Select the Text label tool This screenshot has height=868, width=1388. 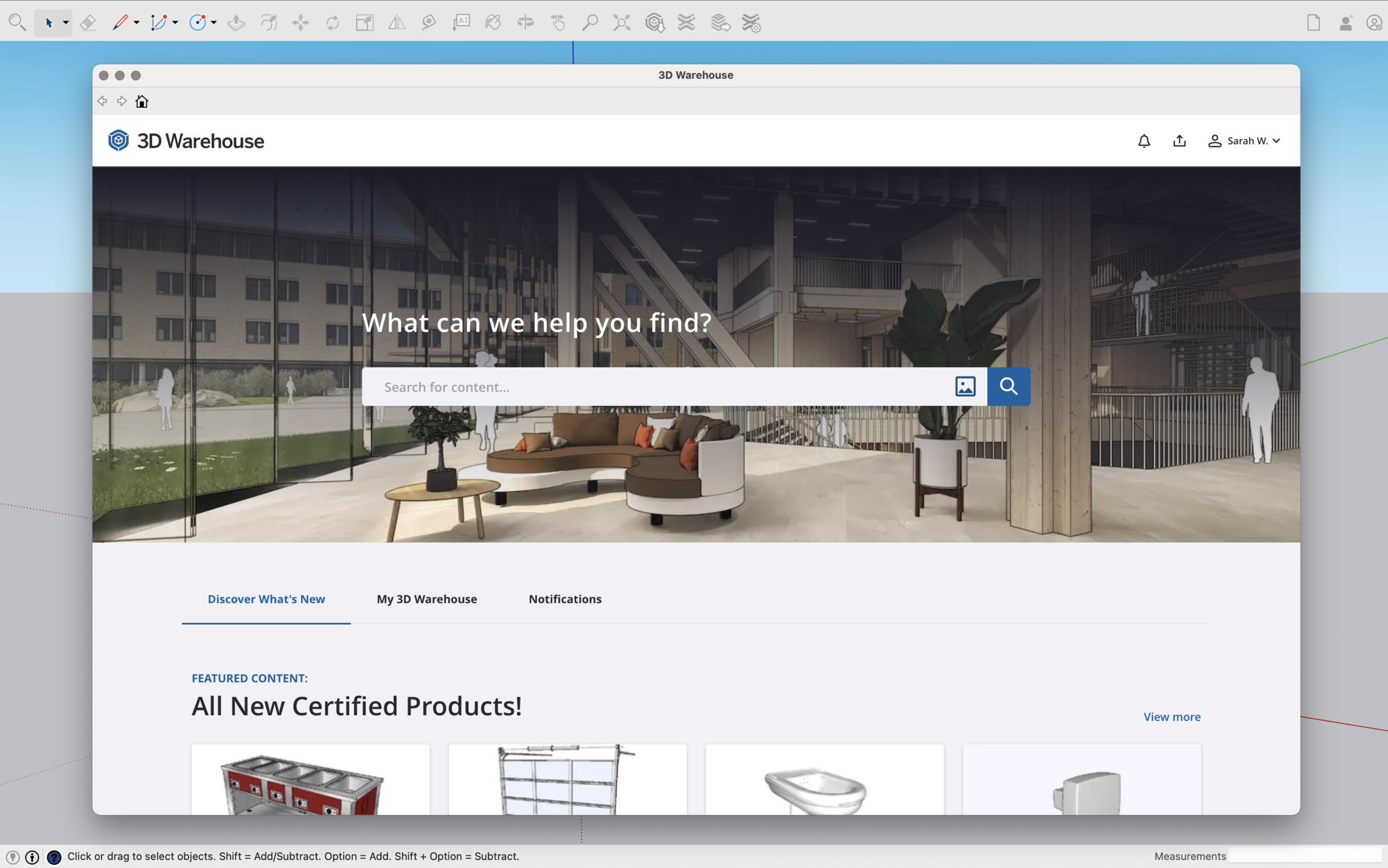(461, 23)
